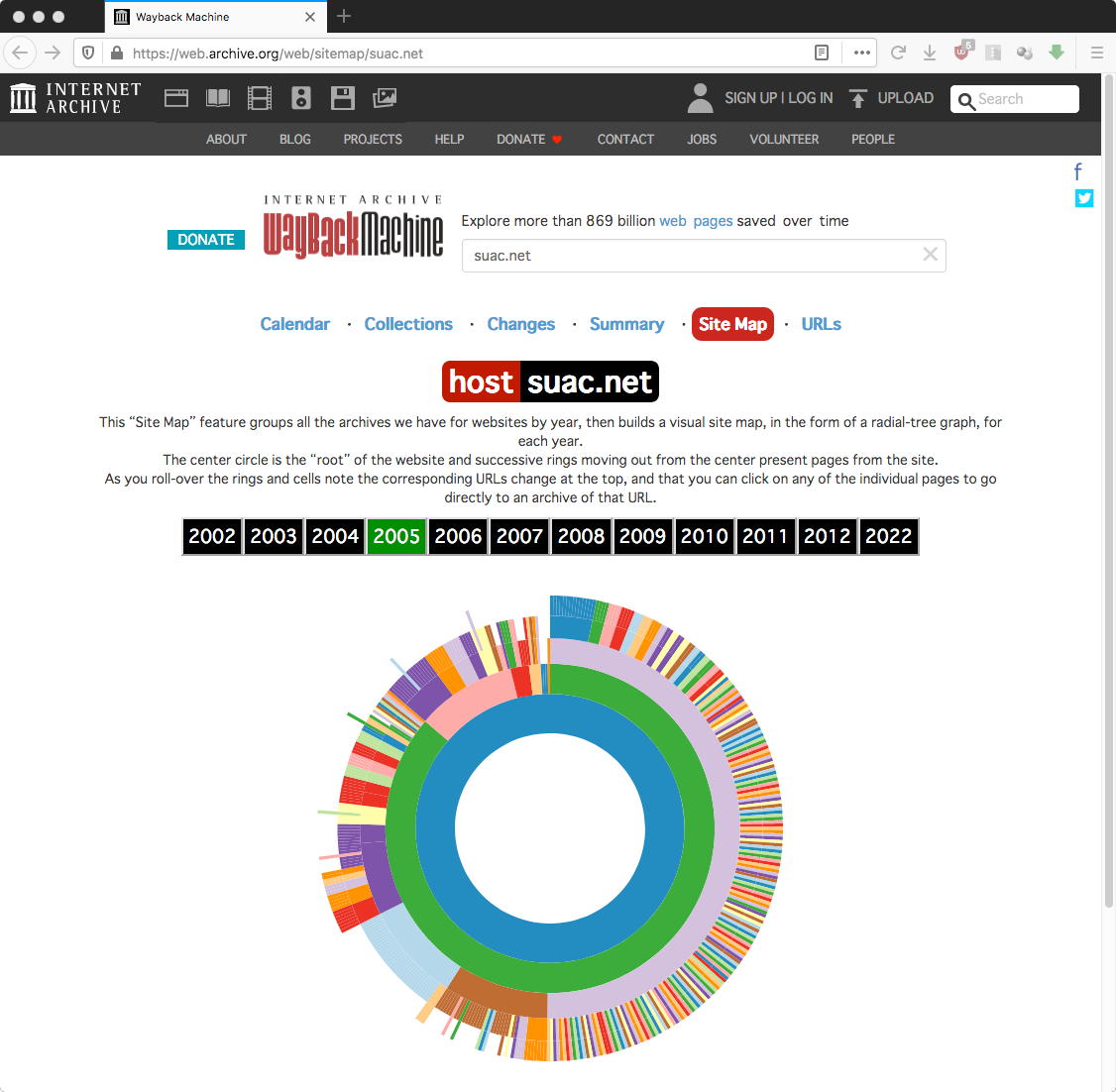Select year 2010 site map

point(704,536)
